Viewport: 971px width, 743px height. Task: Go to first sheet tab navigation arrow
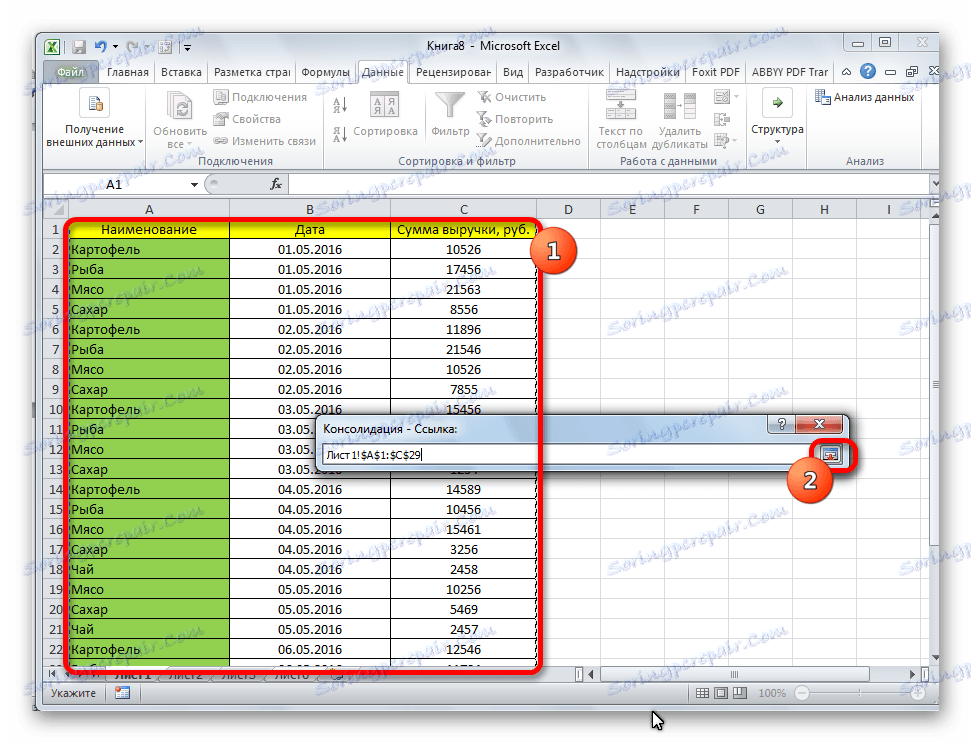click(x=52, y=673)
